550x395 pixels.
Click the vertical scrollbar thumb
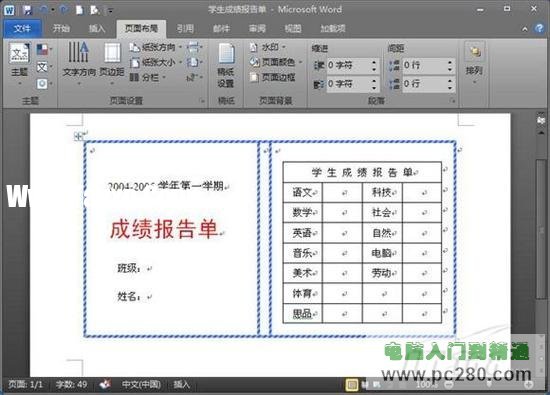(541, 229)
